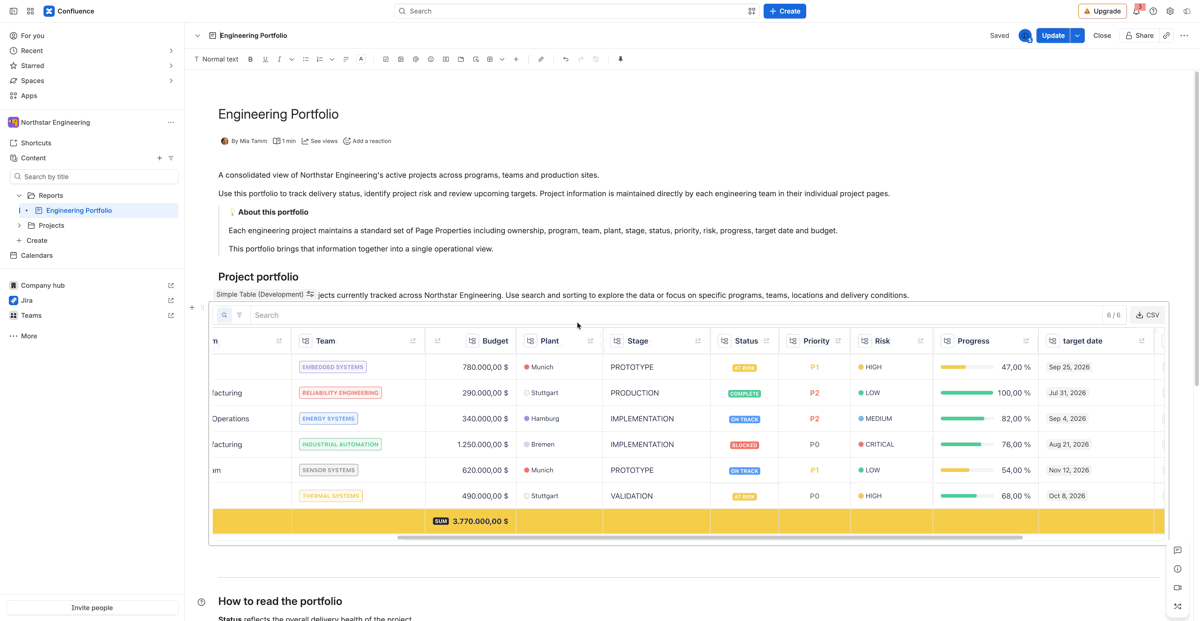Add a hyperlink using link icon
Image resolution: width=1200 pixels, height=621 pixels.
541,59
